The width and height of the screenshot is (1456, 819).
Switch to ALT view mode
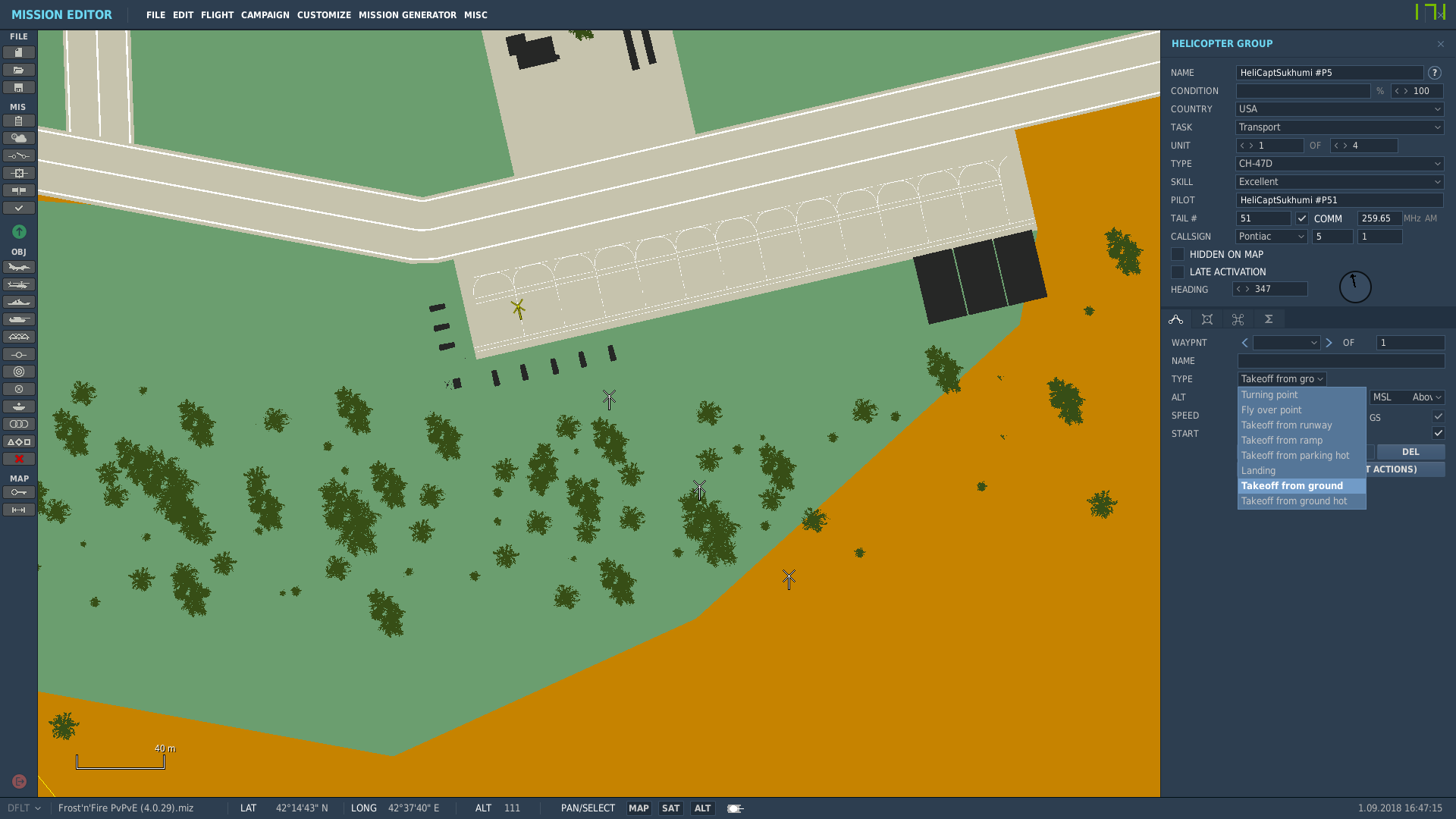click(702, 808)
